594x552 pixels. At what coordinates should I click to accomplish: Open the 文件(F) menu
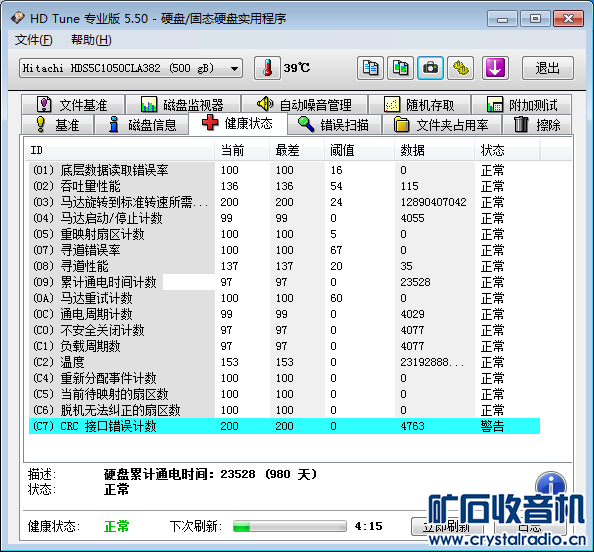(x=33, y=40)
